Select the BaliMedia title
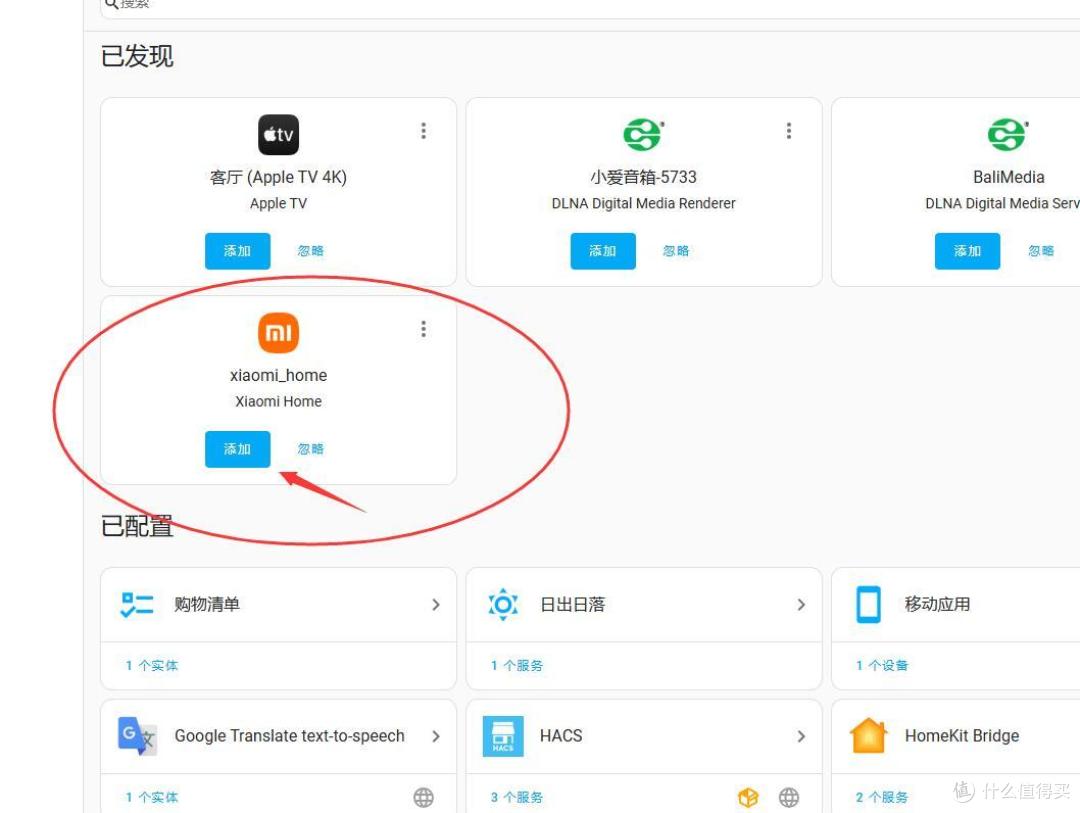 pos(1008,177)
